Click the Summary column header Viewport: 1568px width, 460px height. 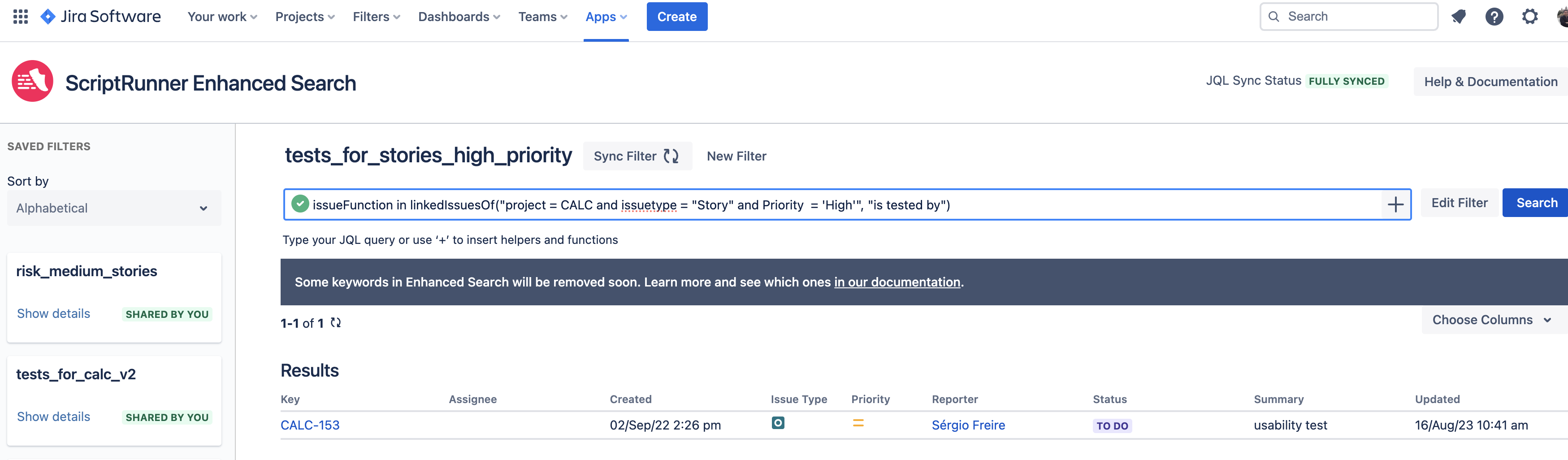[1278, 400]
